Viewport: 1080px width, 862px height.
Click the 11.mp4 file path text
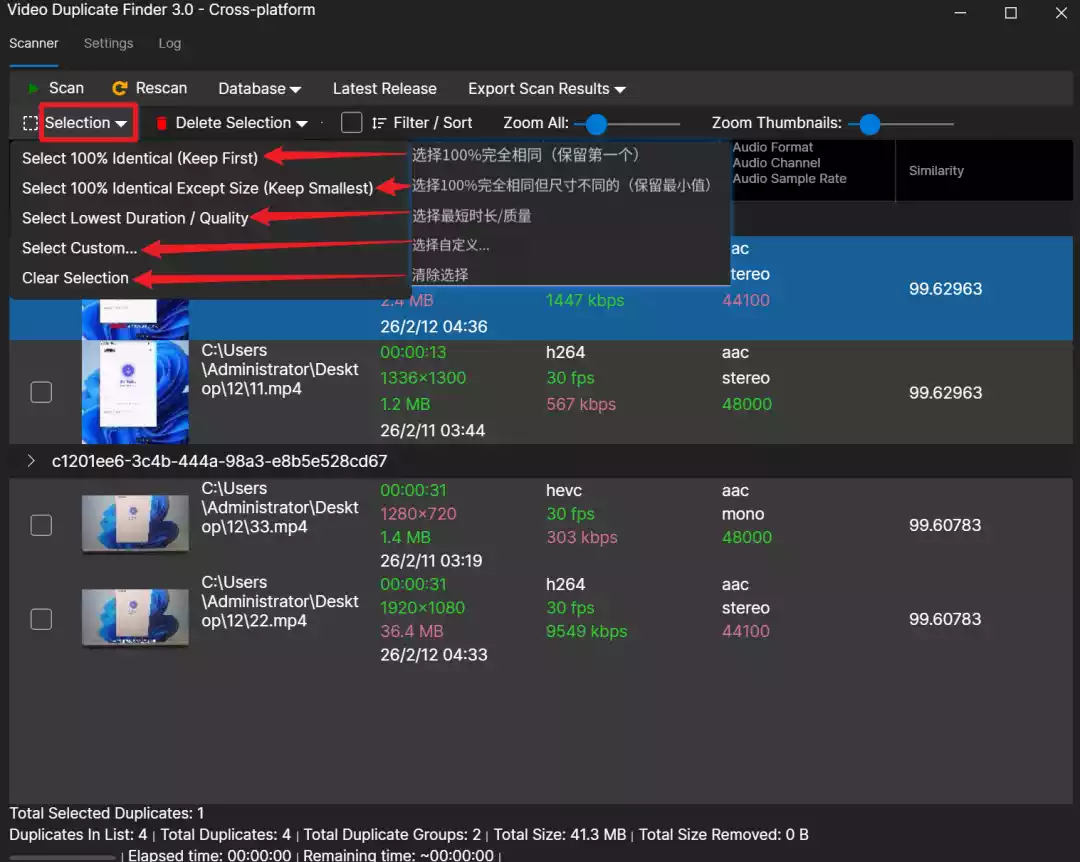pyautogui.click(x=280, y=369)
